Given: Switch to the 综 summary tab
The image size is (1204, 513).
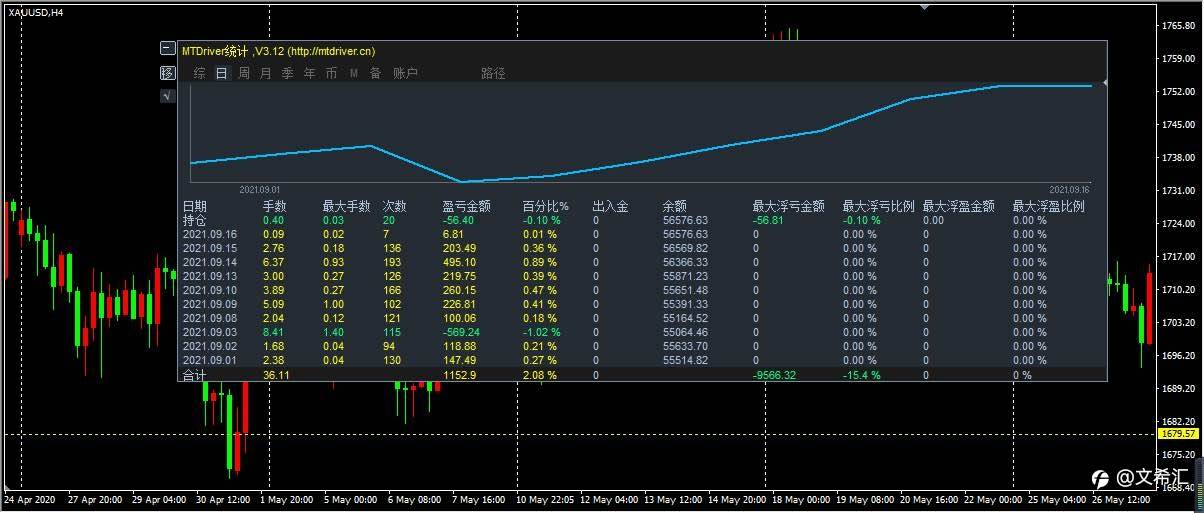Looking at the screenshot, I should [x=200, y=73].
